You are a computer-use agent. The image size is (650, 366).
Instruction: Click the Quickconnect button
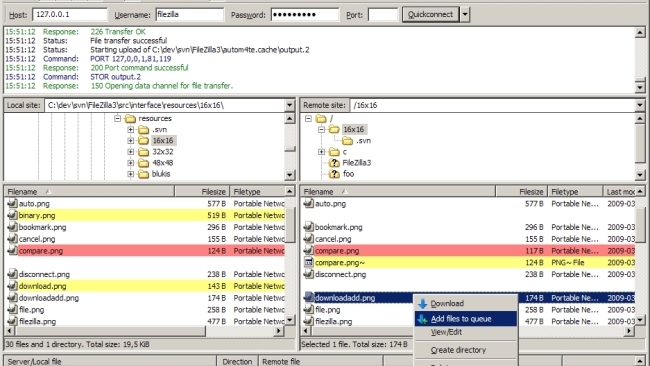click(x=431, y=15)
